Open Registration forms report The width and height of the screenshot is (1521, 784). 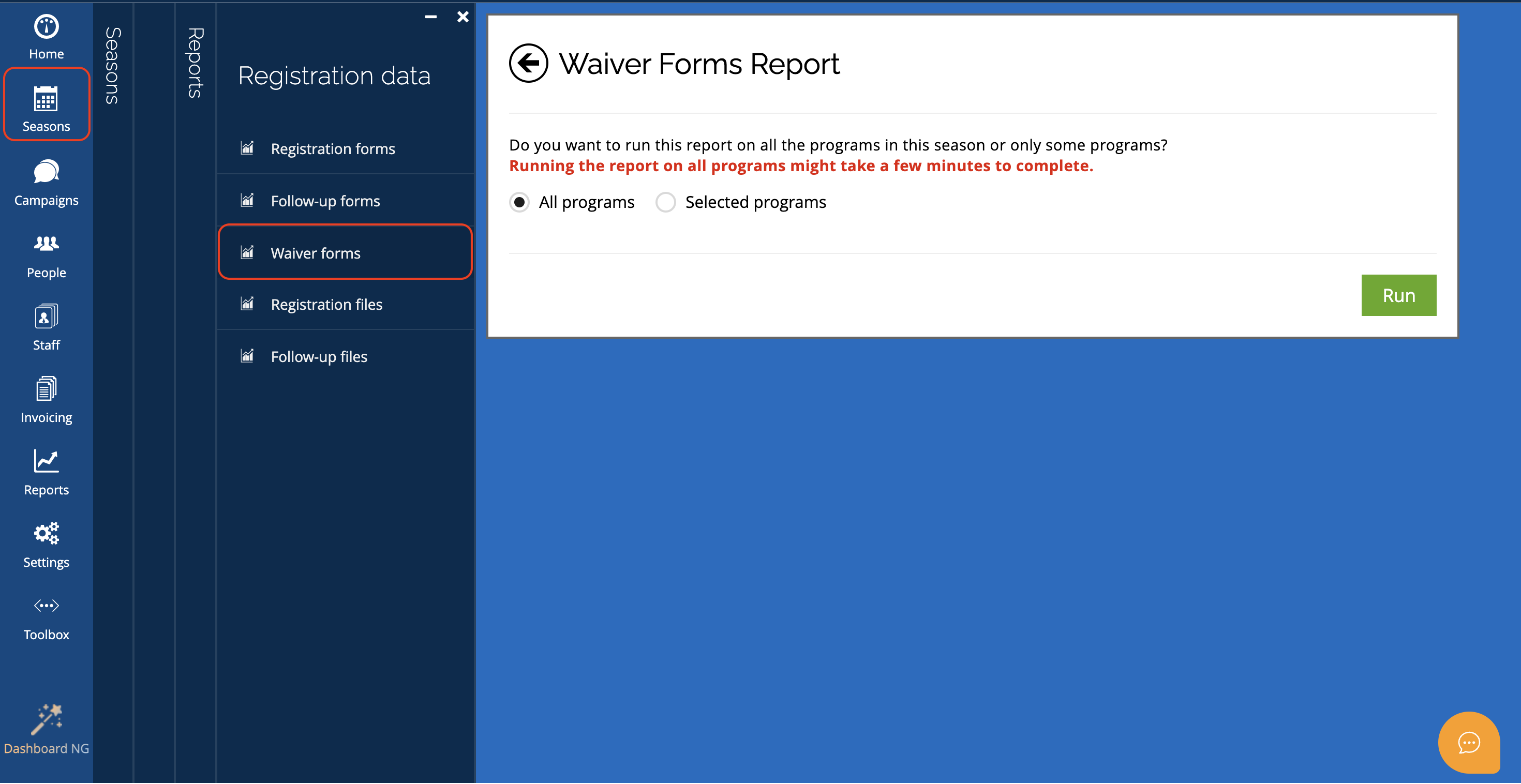tap(333, 149)
